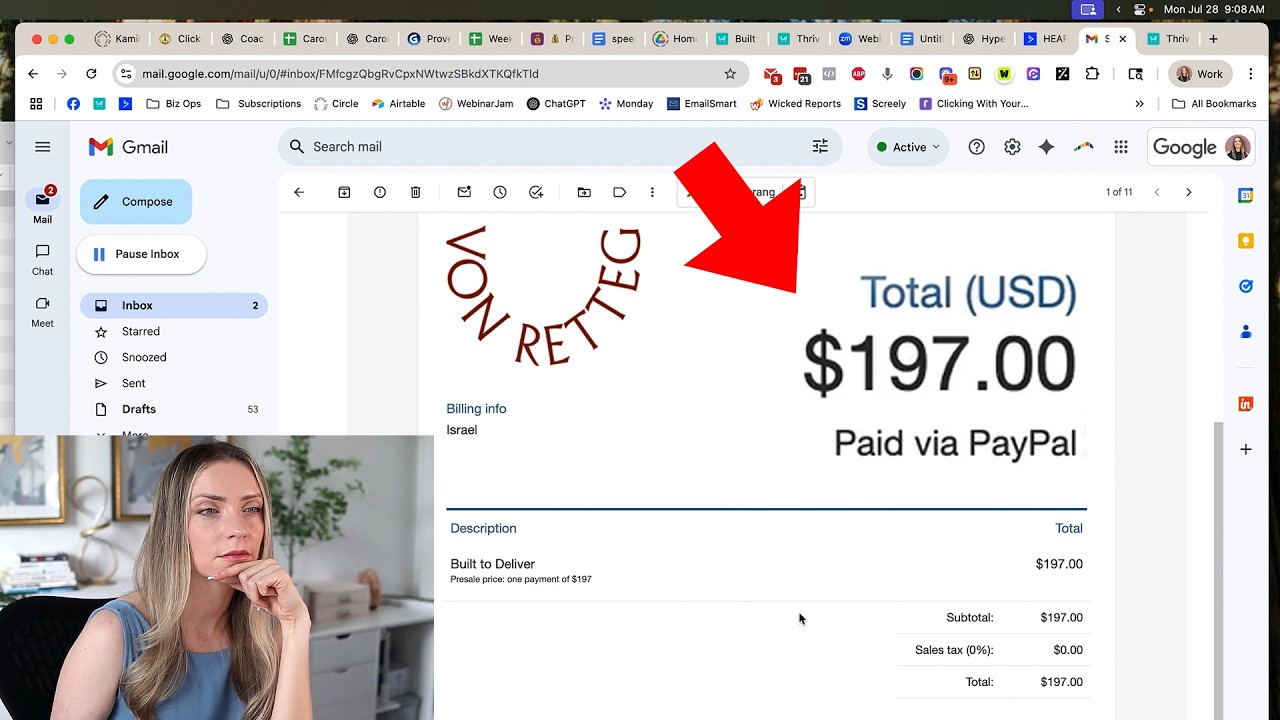Open the Work profile menu in Chrome

[x=1199, y=74]
